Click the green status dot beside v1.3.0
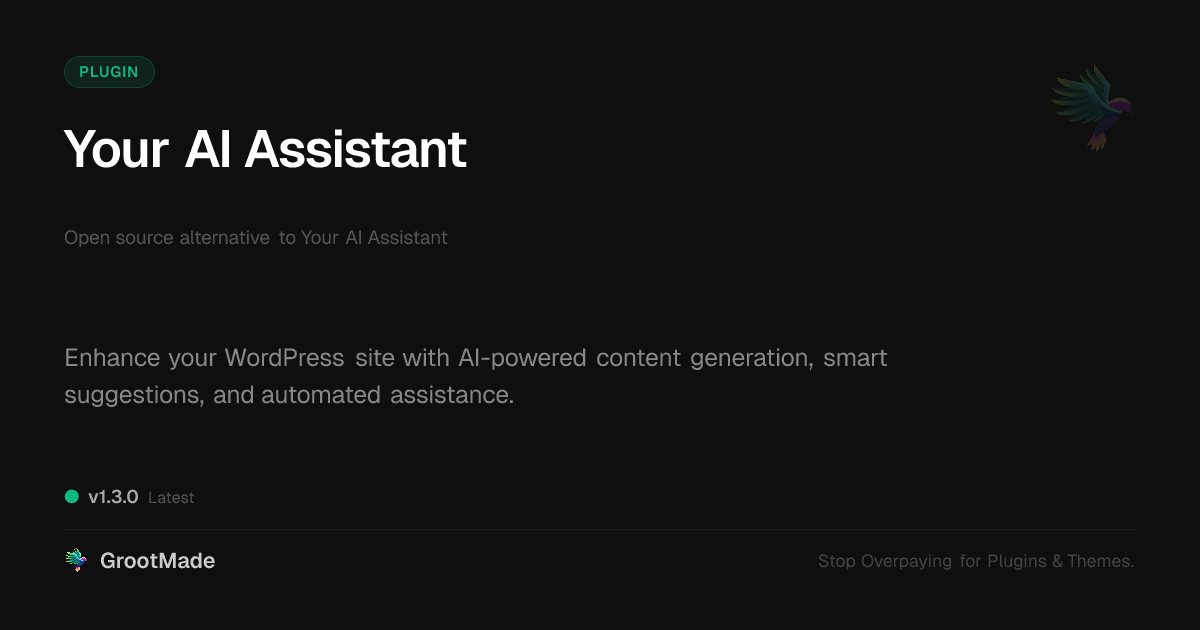 tap(72, 496)
